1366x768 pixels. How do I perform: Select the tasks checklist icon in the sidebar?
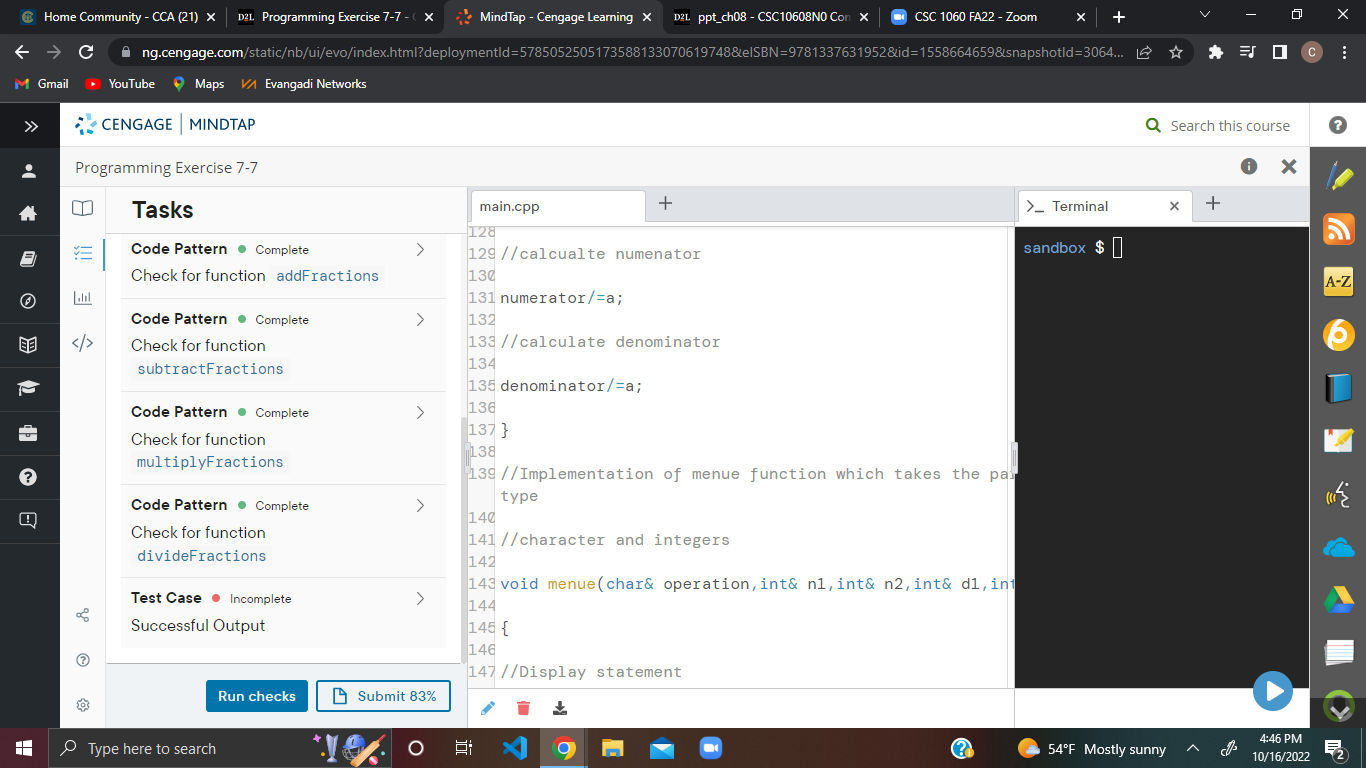tap(83, 253)
